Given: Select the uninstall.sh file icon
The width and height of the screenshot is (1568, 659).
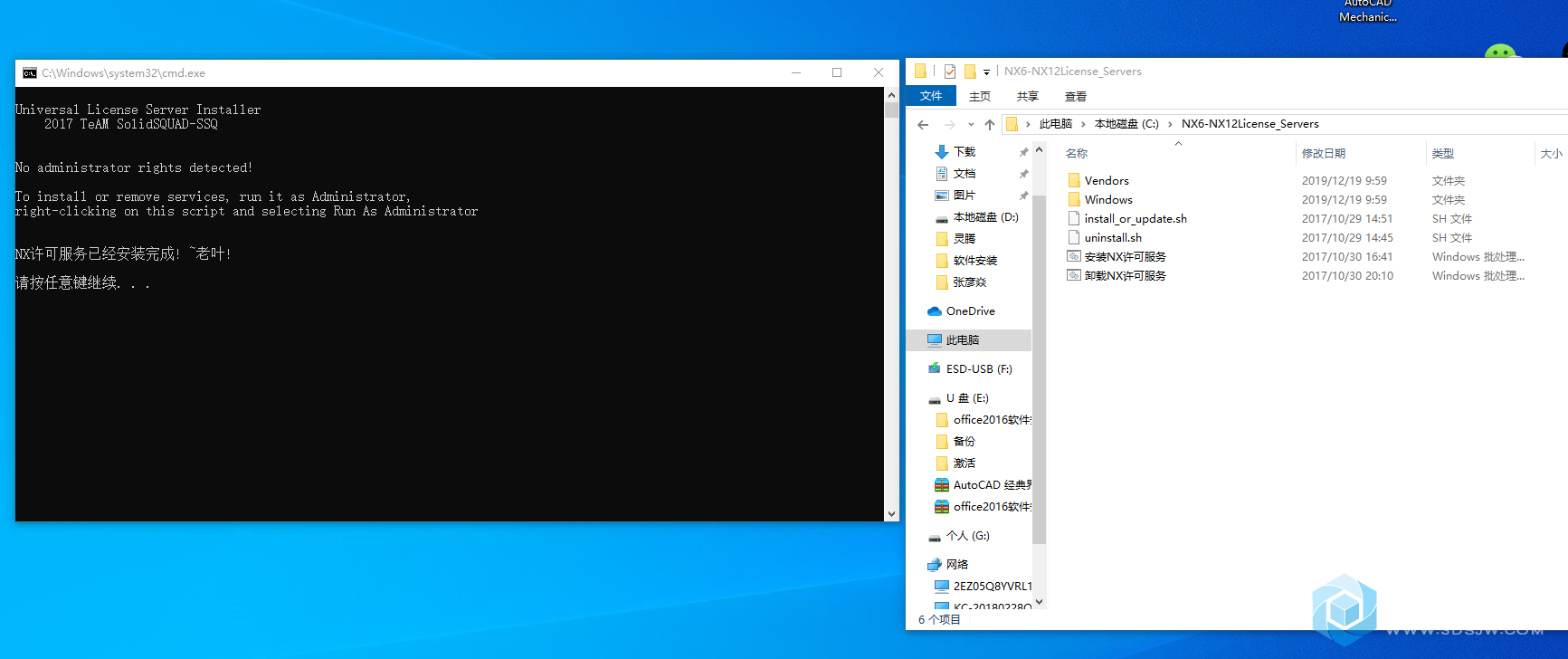Looking at the screenshot, I should pyautogui.click(x=1074, y=238).
